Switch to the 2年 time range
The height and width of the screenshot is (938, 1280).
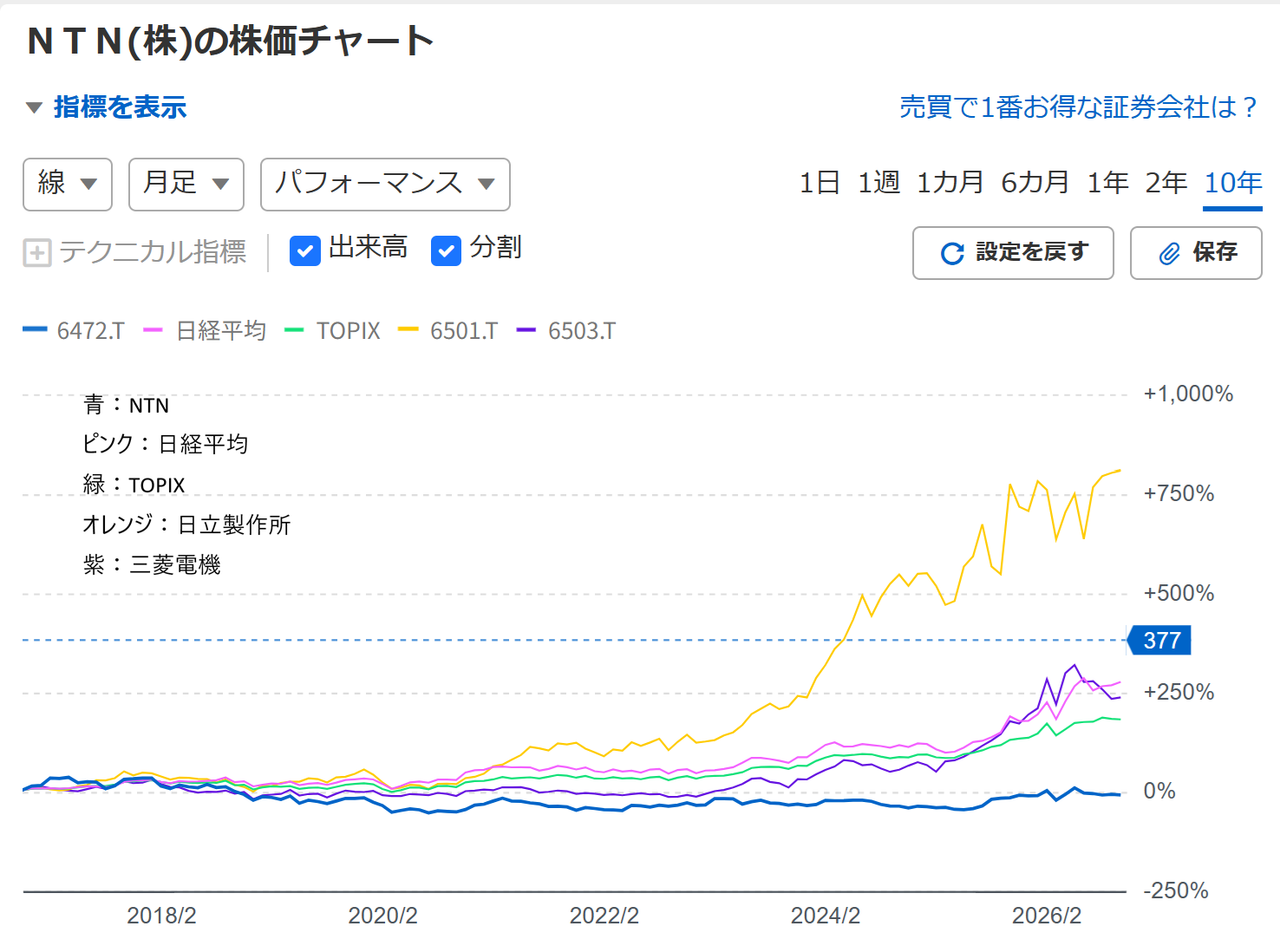click(x=1167, y=183)
